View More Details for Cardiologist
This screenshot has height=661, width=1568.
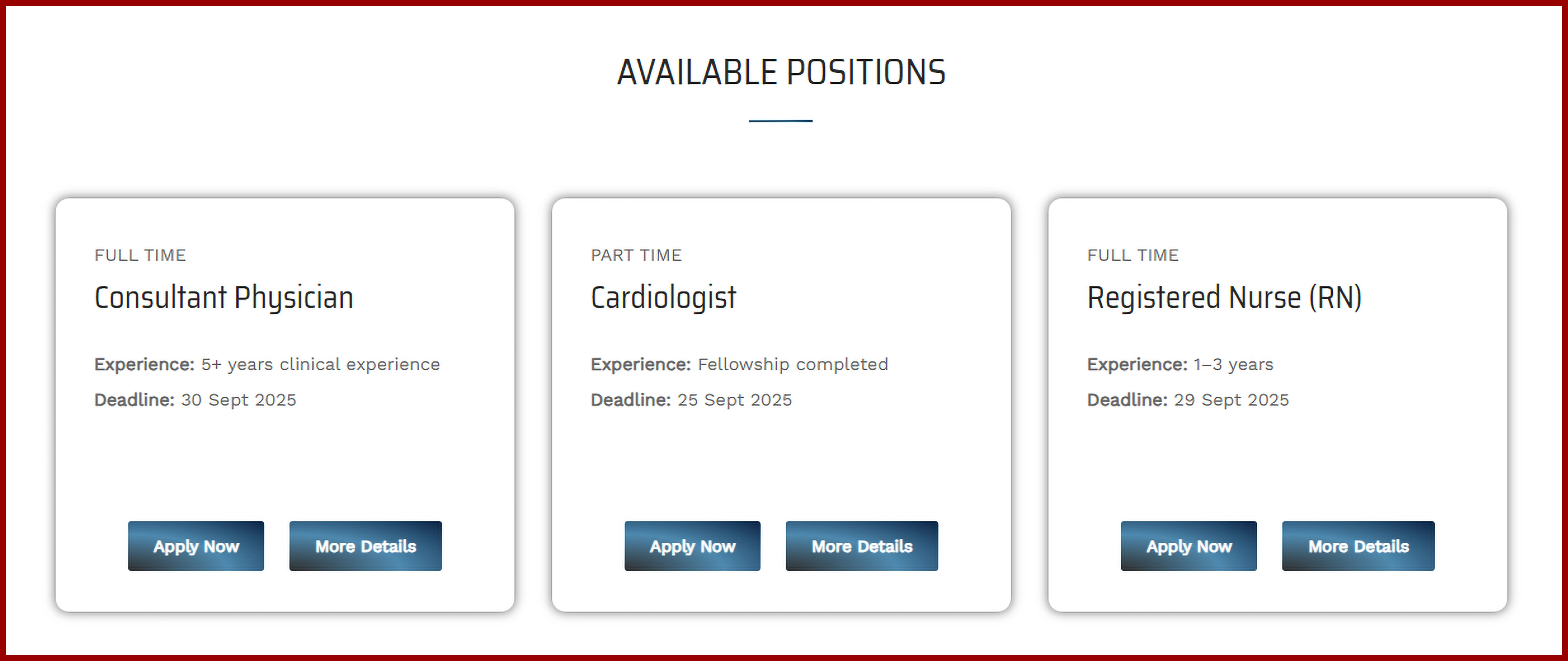pos(861,546)
